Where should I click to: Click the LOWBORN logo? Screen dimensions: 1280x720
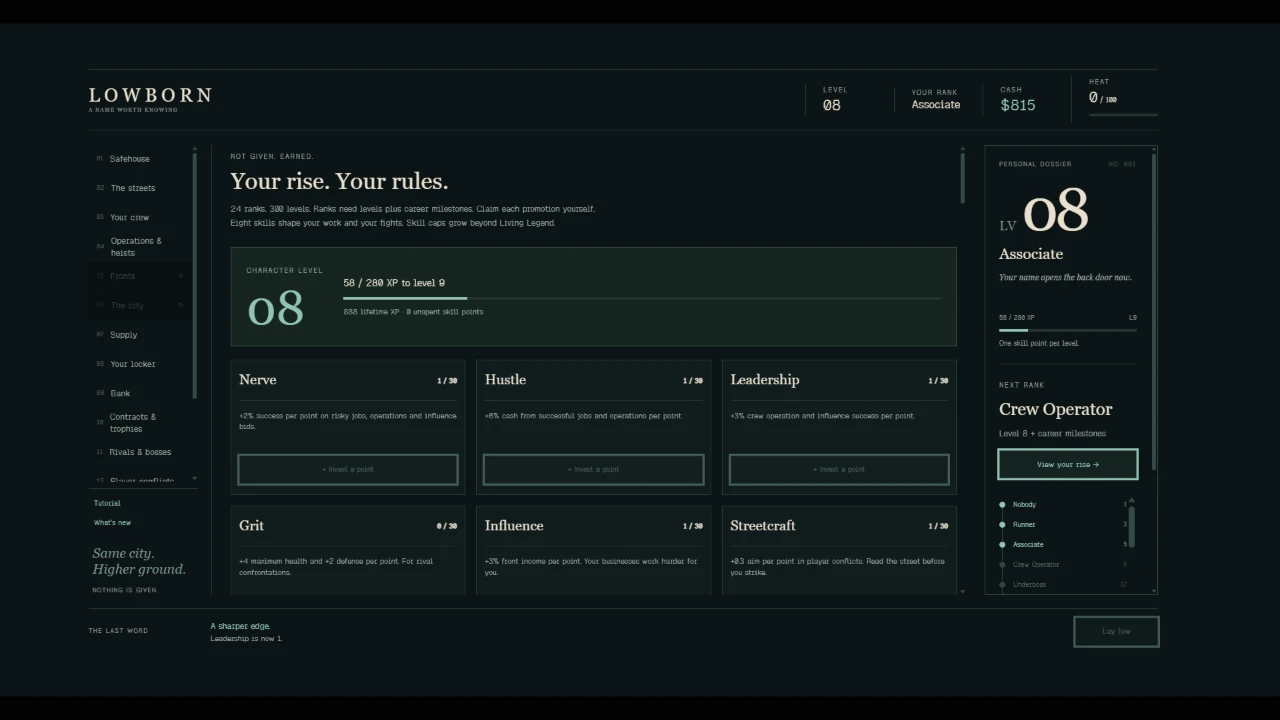click(150, 96)
